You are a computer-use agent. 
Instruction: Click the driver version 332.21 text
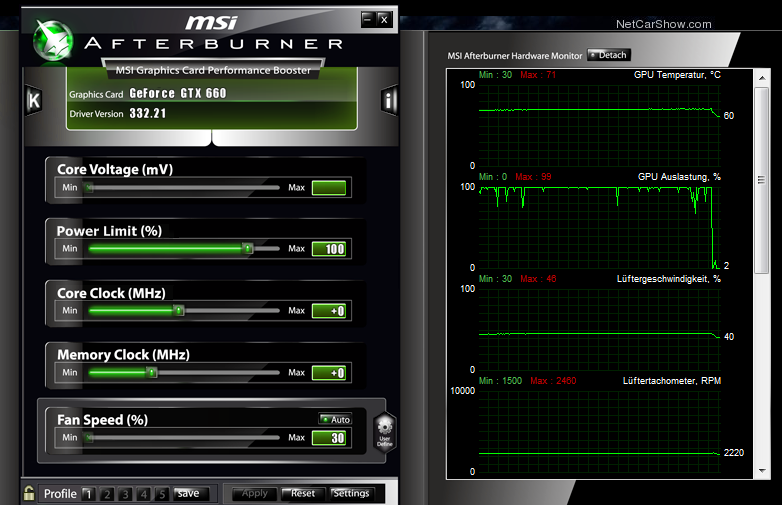[x=148, y=113]
